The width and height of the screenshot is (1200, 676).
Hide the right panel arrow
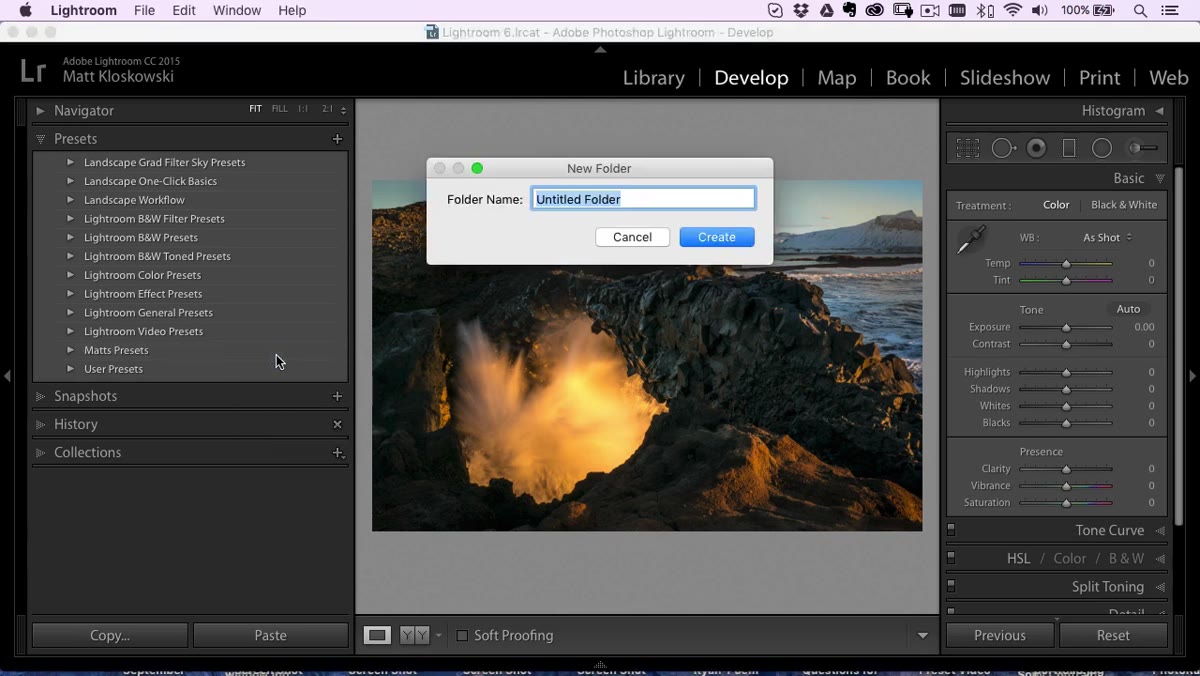(1192, 376)
